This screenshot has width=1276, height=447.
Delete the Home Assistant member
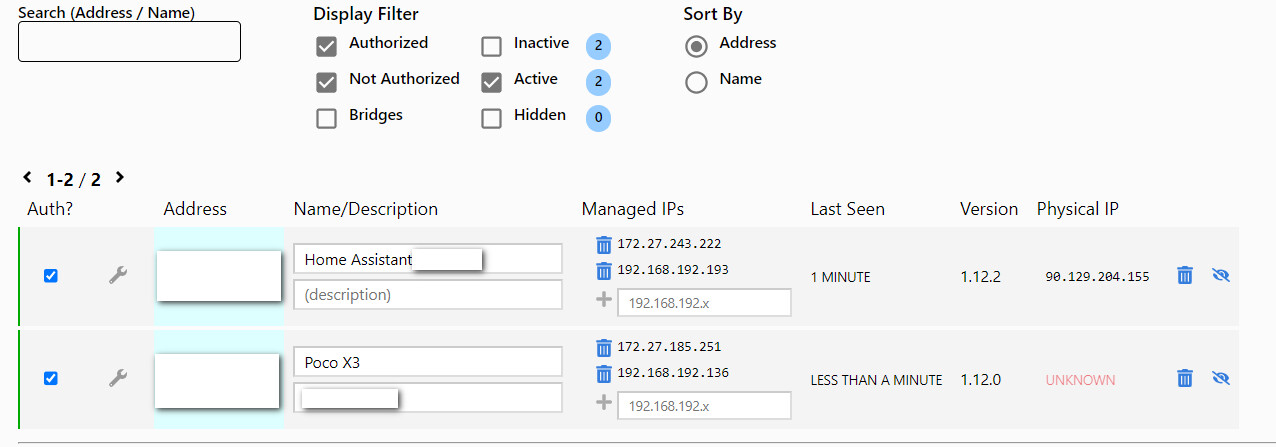tap(1185, 275)
